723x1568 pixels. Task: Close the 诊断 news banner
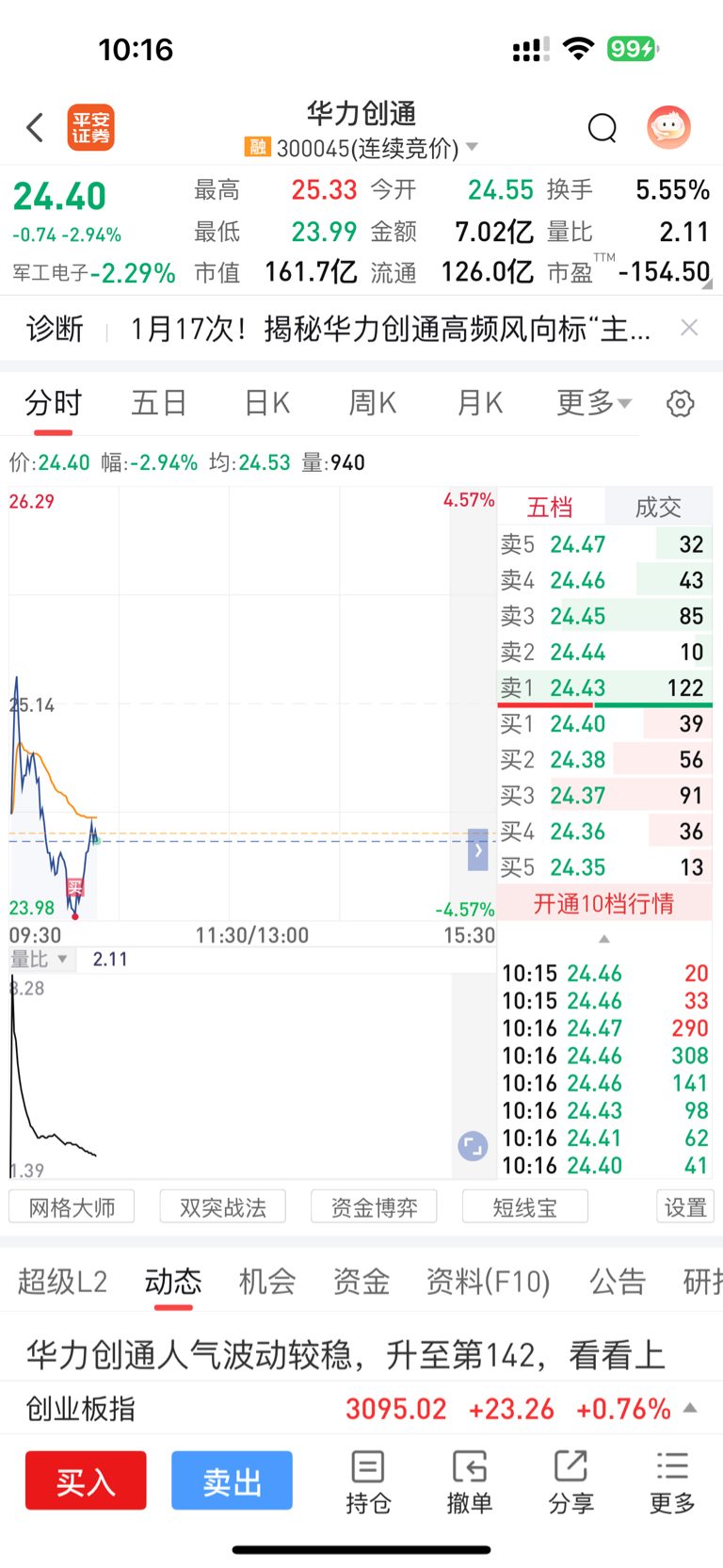click(x=689, y=327)
